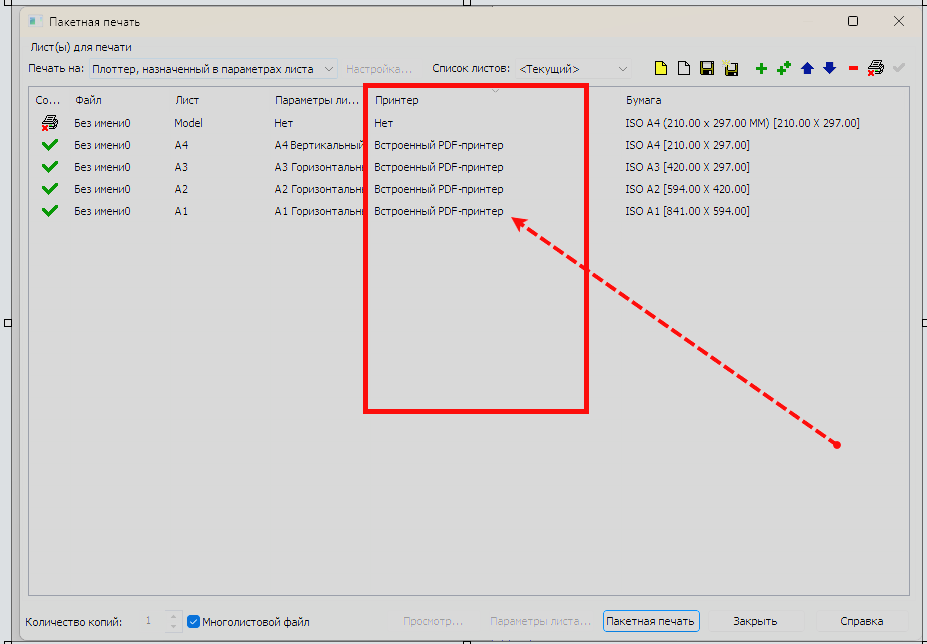
Task: Select the Model sheet row
Action: 188,123
